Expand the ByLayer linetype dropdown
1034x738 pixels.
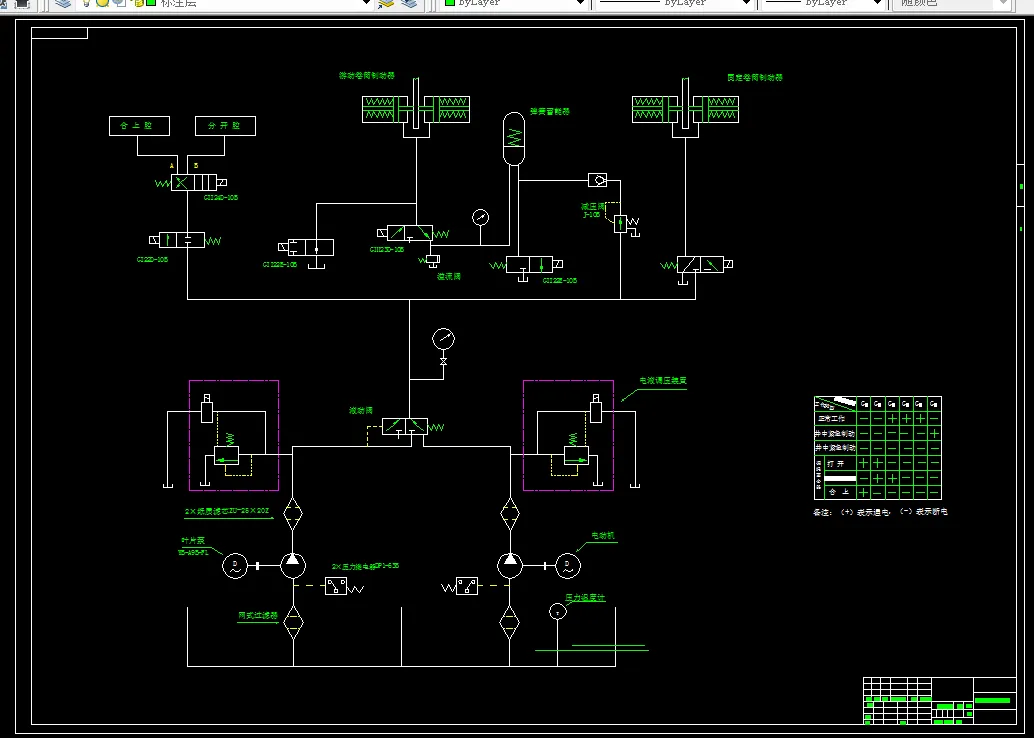[746, 3]
